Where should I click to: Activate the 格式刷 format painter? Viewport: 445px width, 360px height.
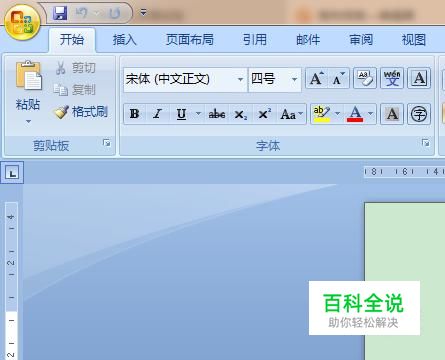[x=81, y=112]
